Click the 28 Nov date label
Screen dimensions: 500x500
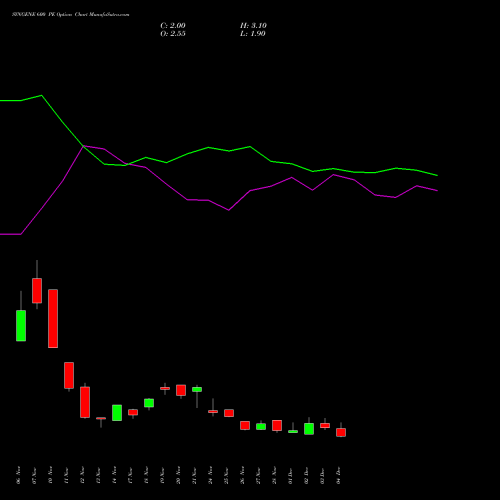[x=274, y=475]
